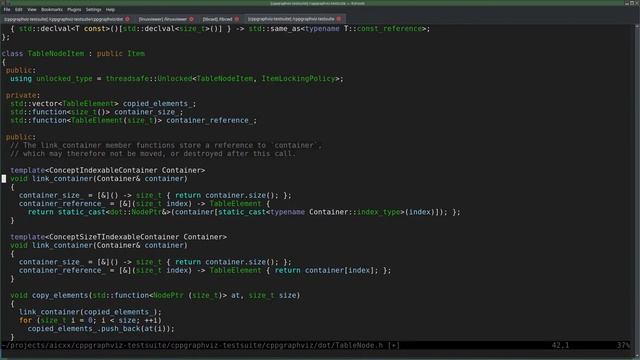Click 'index_type' in the static_cast expression
Screen dimensions: 640x360
(x=378, y=212)
